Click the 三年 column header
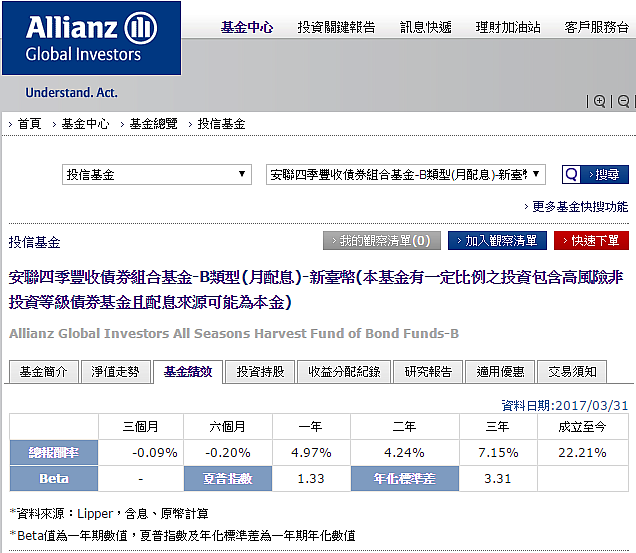Screen dimensions: 636x553 point(498,426)
